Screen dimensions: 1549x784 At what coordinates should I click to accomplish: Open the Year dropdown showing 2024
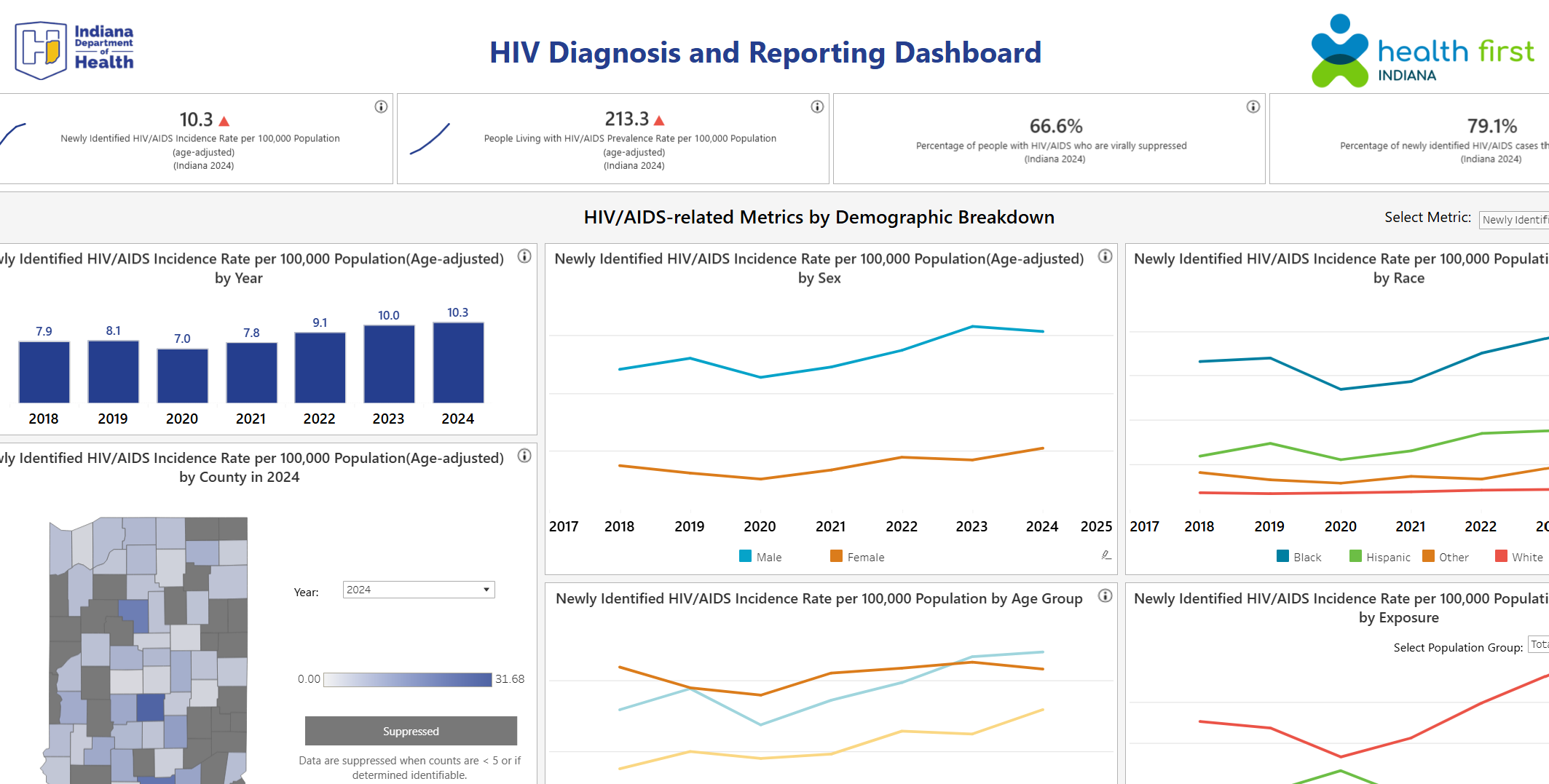[x=417, y=589]
